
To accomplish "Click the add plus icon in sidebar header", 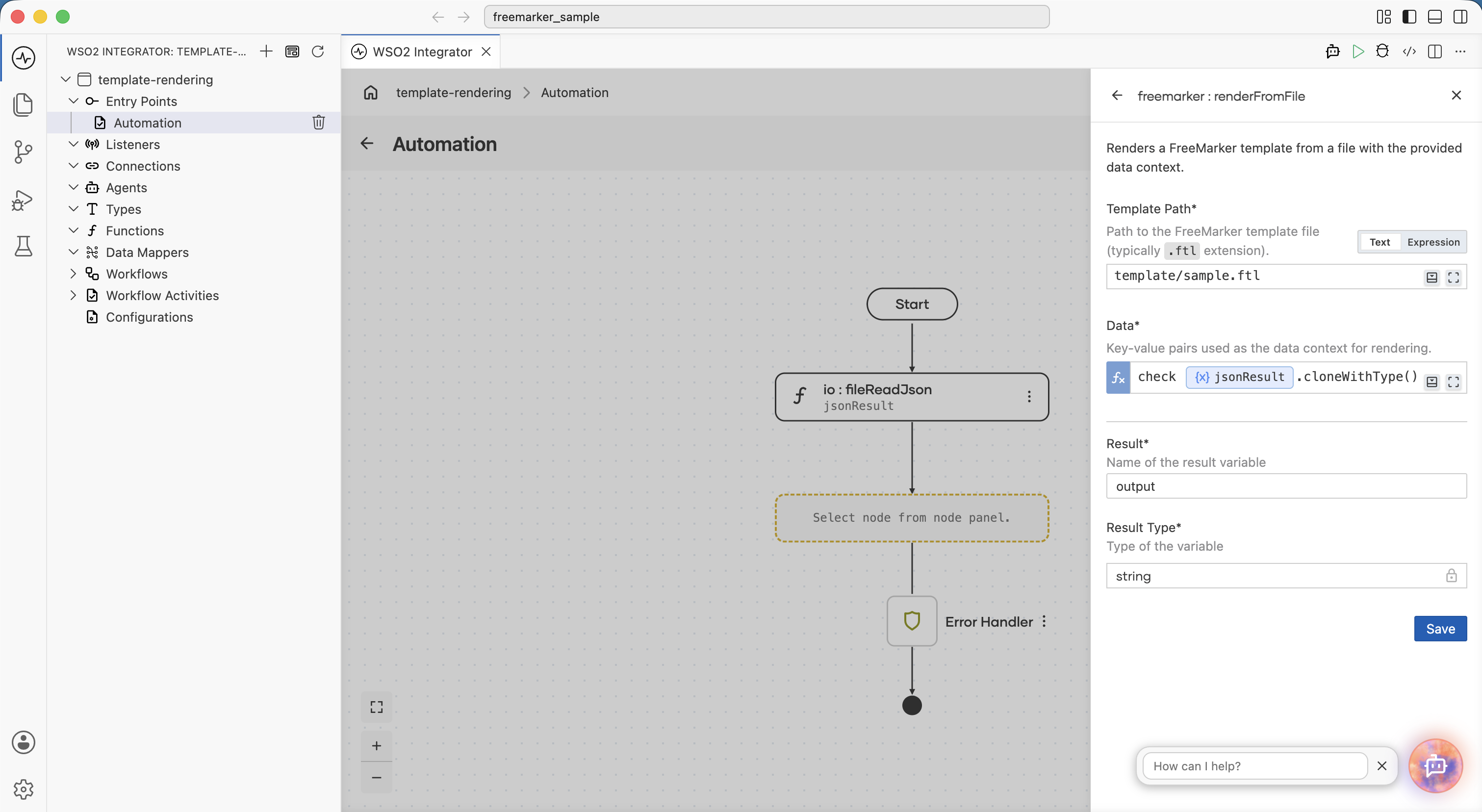I will pyautogui.click(x=266, y=52).
